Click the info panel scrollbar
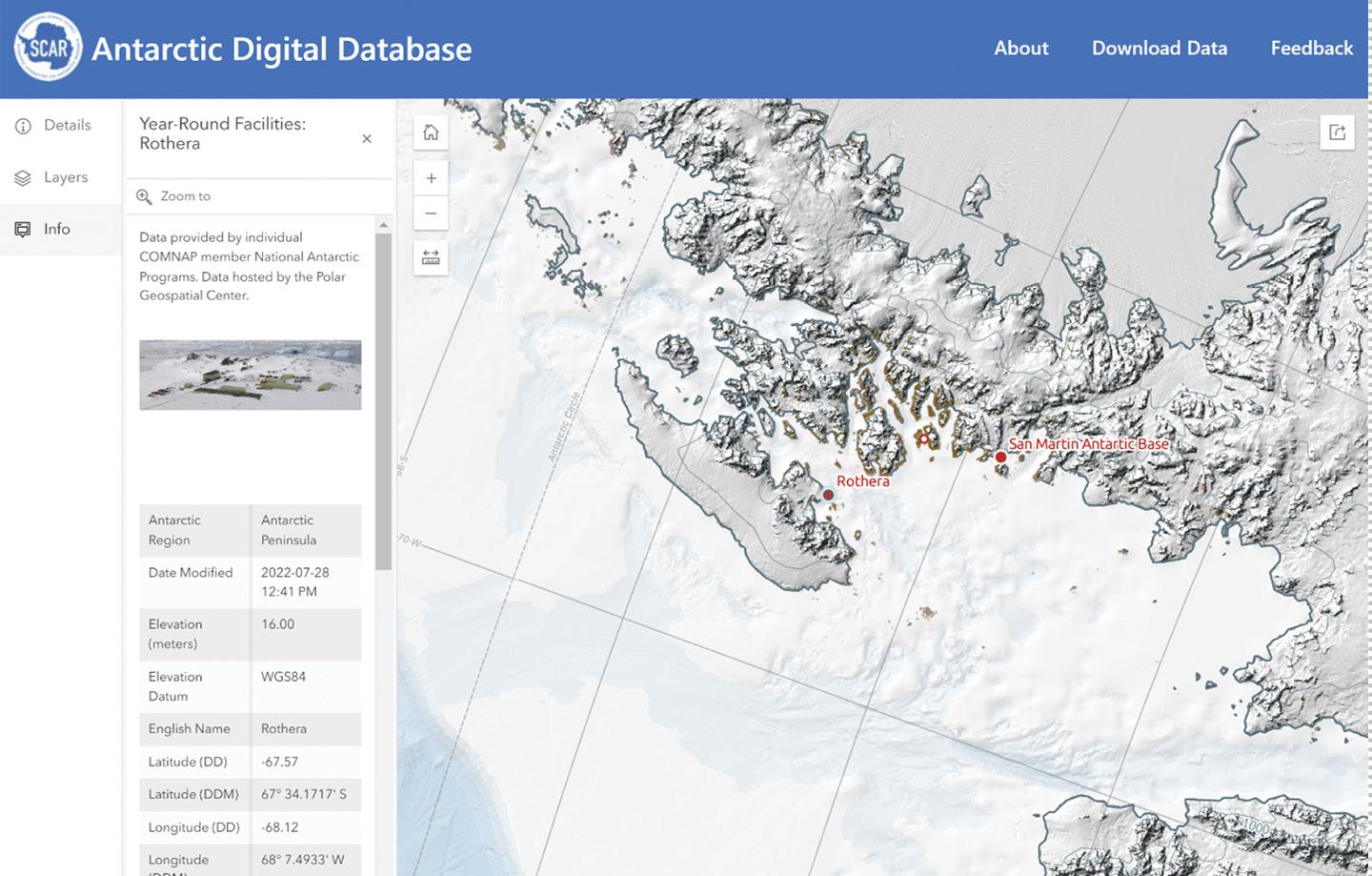Viewport: 1372px width, 876px height. (383, 400)
